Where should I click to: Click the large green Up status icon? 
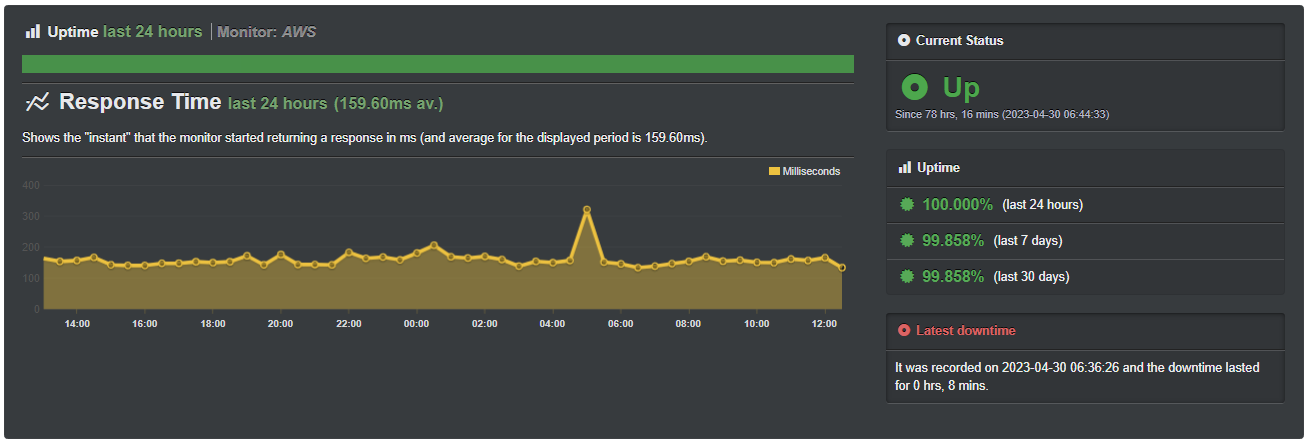[914, 87]
